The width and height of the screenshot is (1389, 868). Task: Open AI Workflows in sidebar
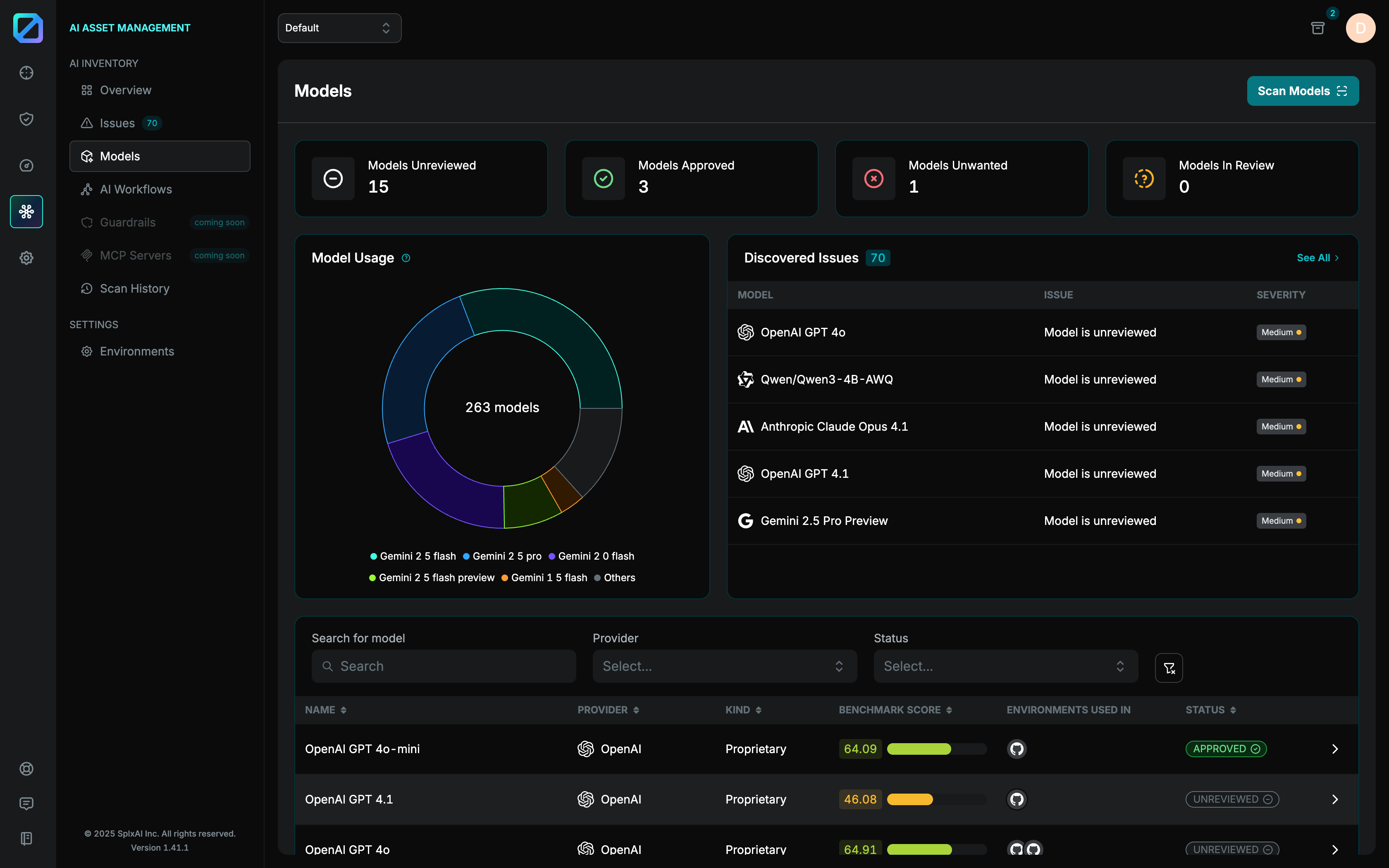pyautogui.click(x=136, y=189)
